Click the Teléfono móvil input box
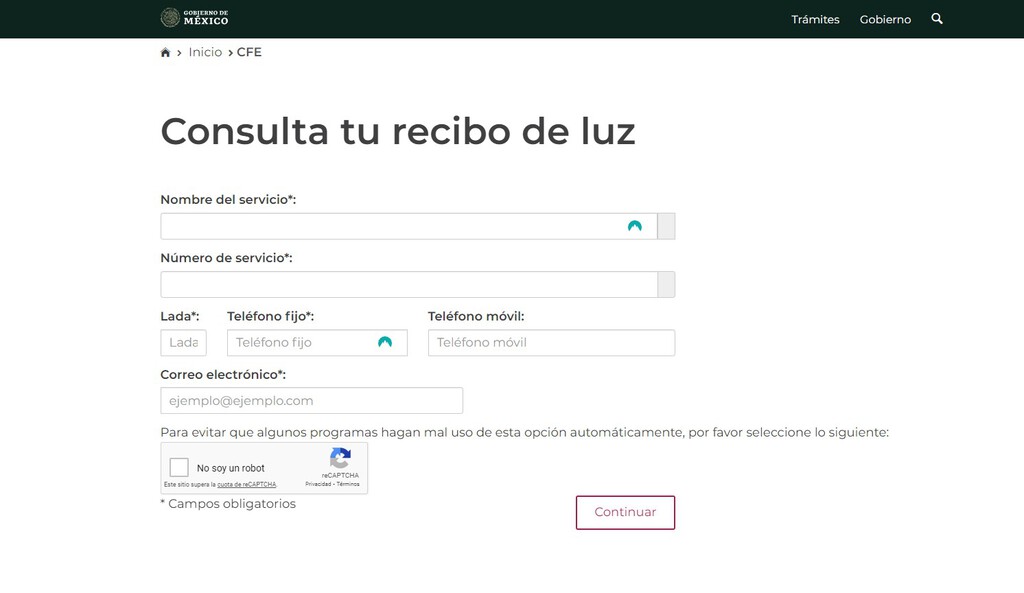1024x593 pixels. (550, 342)
